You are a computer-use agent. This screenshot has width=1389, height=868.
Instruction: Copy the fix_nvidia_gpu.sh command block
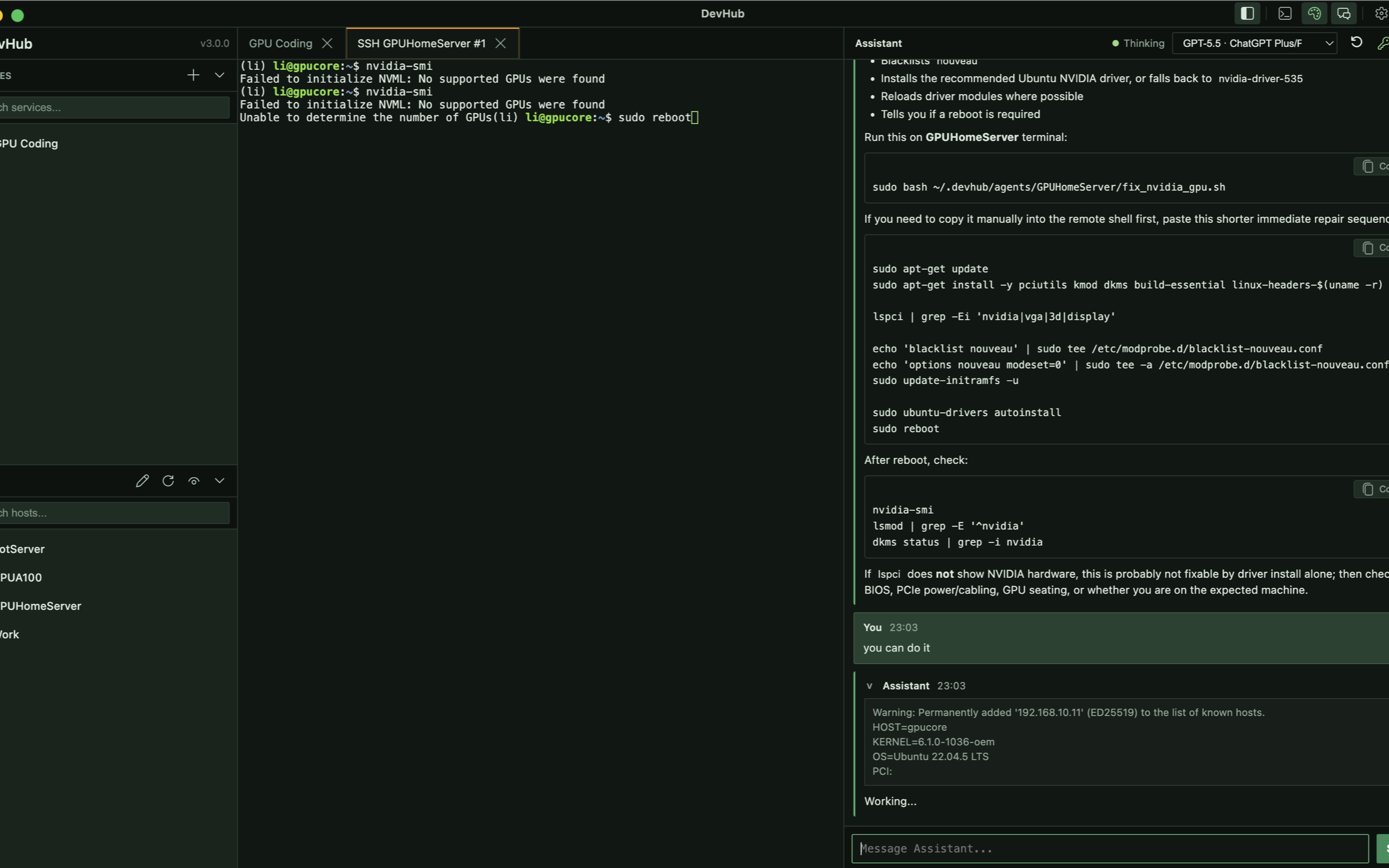tap(1372, 166)
